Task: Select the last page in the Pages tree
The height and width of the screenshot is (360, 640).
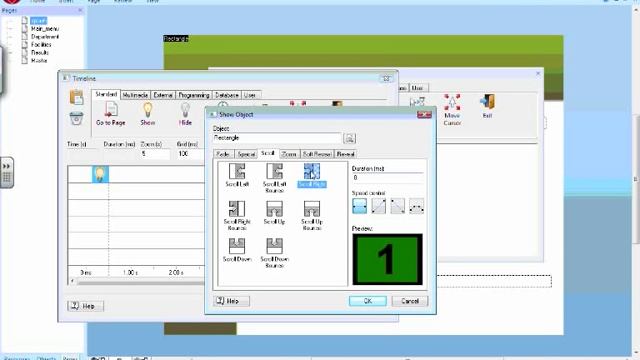Action: coord(39,60)
